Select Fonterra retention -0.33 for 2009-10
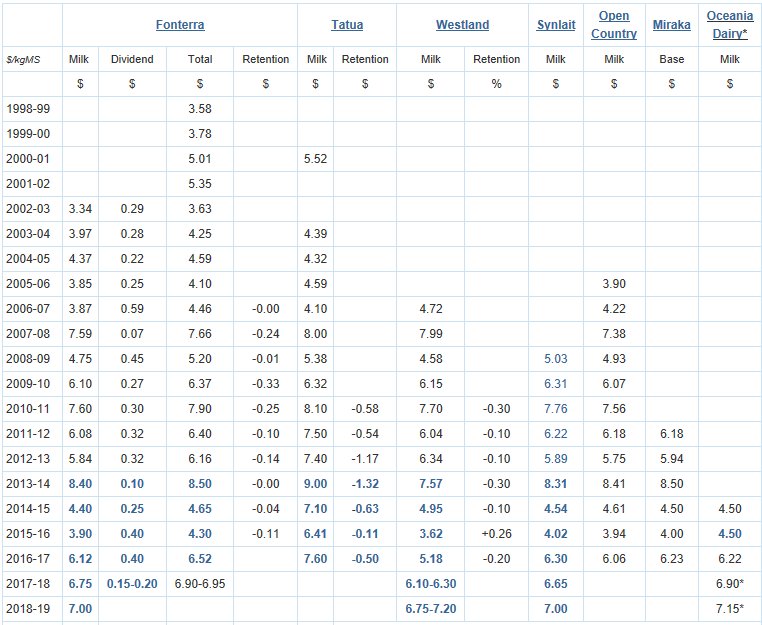 (x=265, y=384)
